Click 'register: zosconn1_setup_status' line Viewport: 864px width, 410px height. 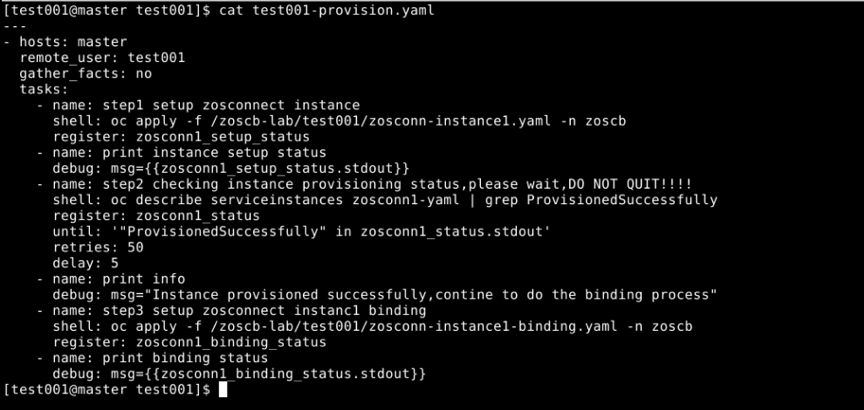click(x=181, y=137)
